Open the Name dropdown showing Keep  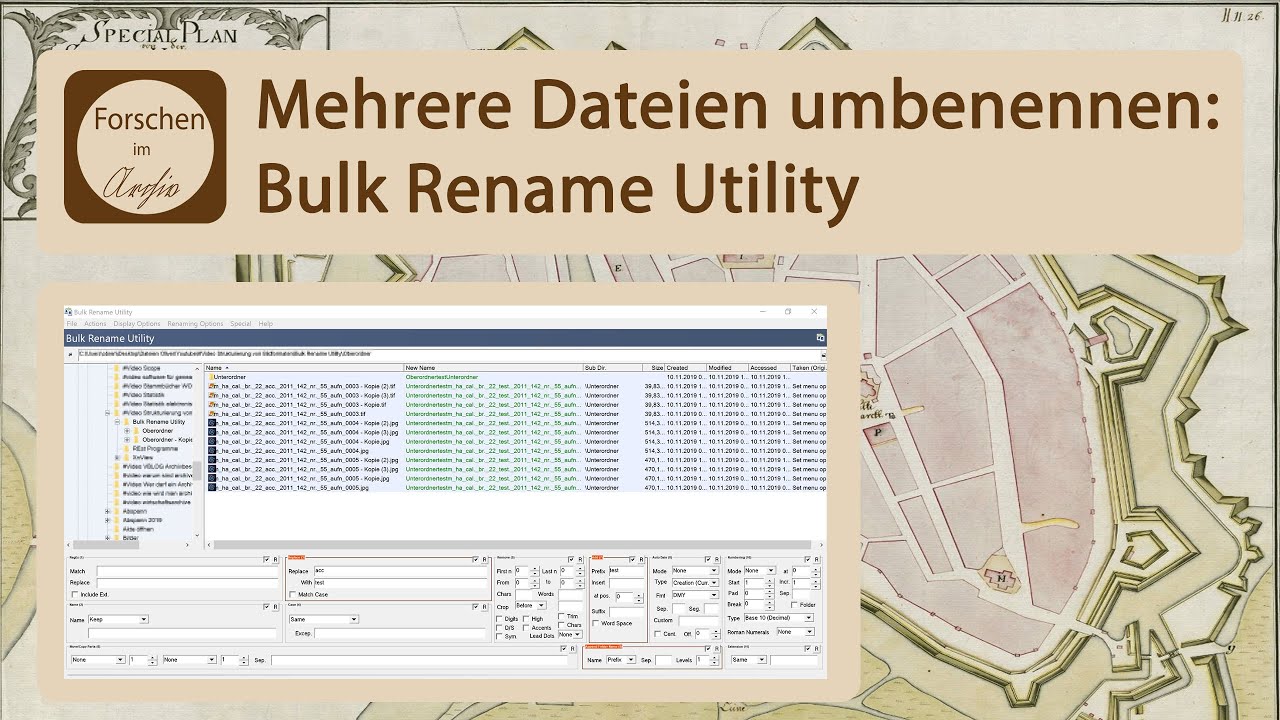118,619
